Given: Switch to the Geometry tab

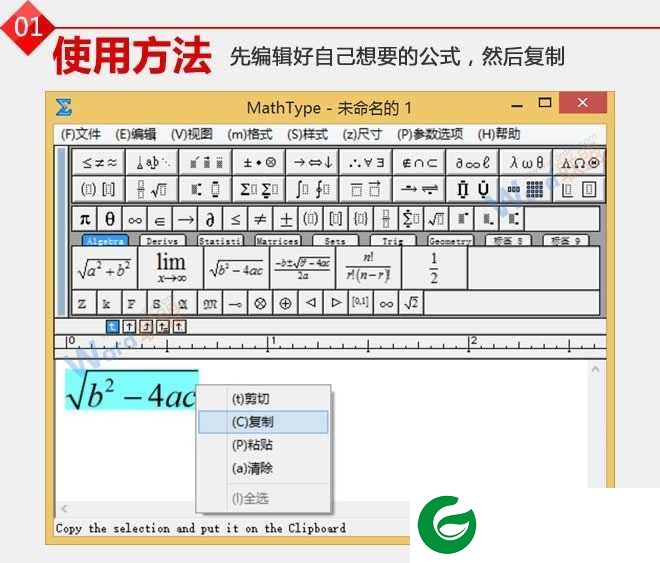Looking at the screenshot, I should (450, 241).
